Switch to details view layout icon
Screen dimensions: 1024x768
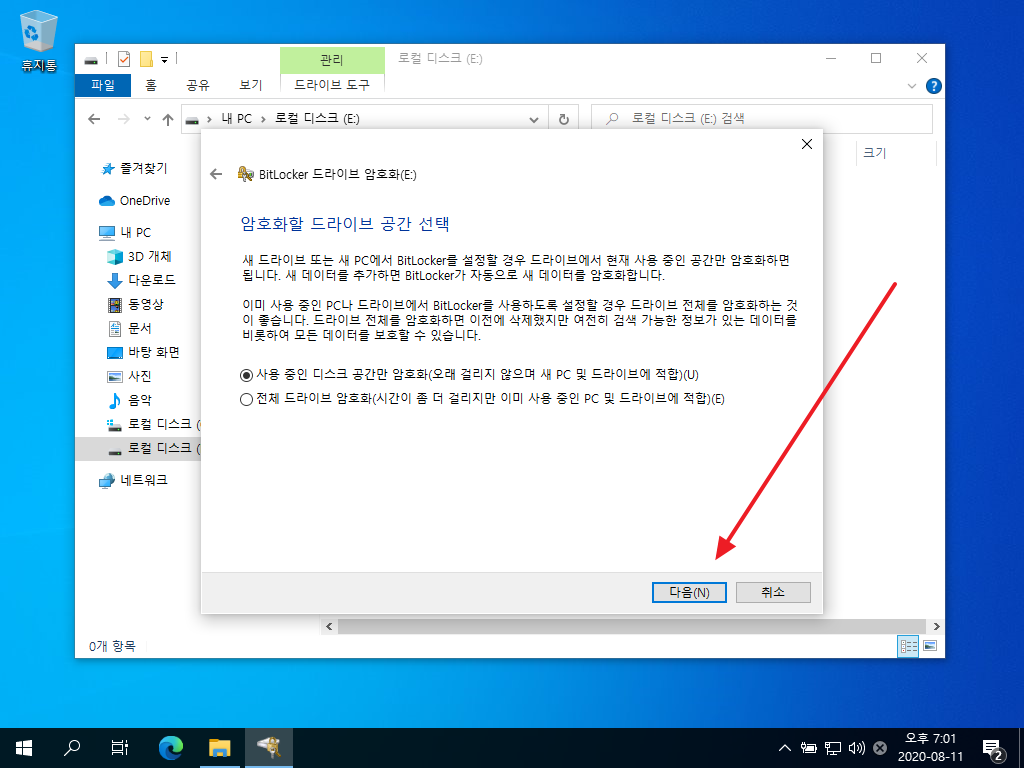click(908, 646)
